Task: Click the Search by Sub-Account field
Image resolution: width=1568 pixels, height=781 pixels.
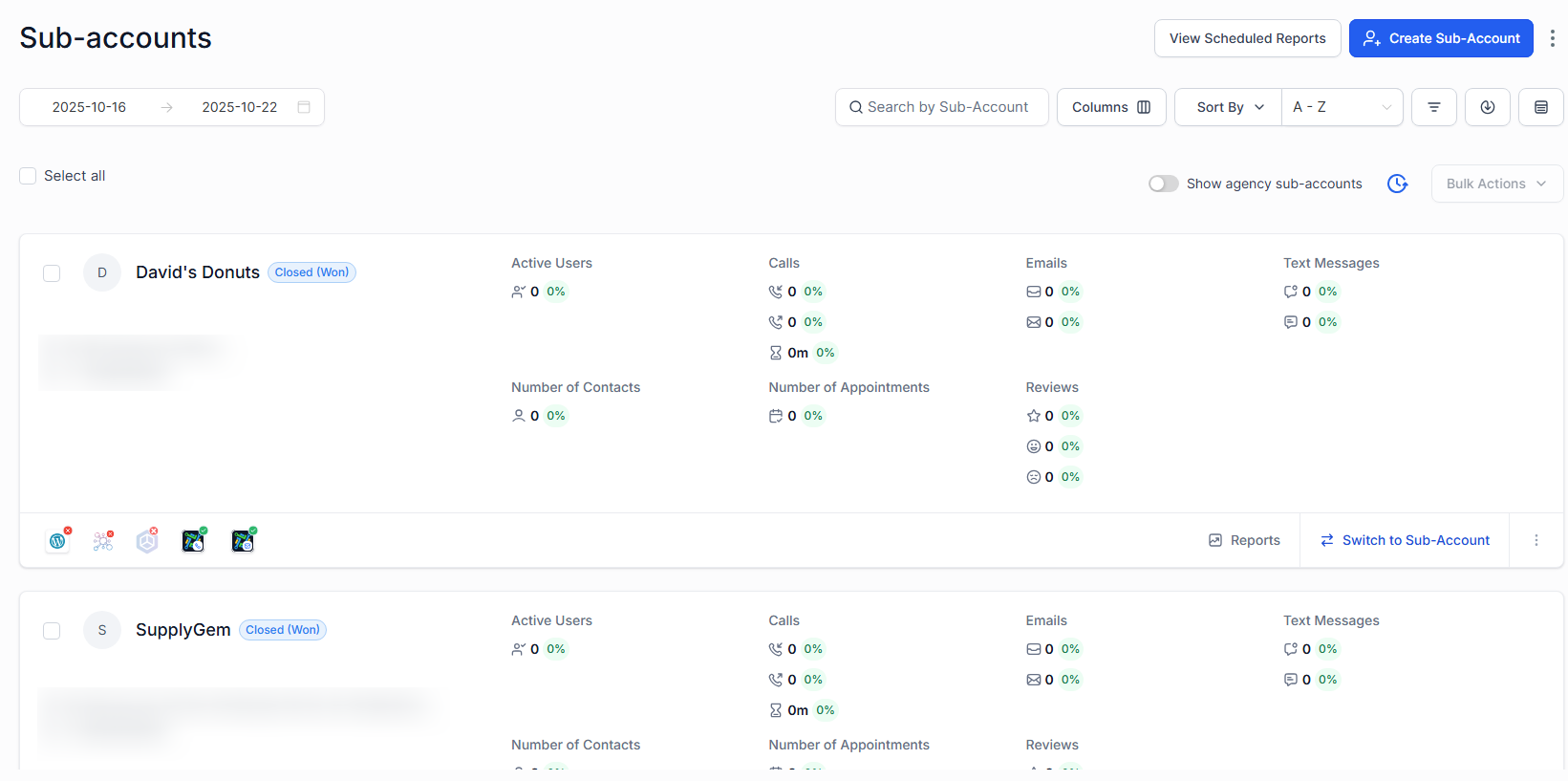Action: tap(941, 107)
